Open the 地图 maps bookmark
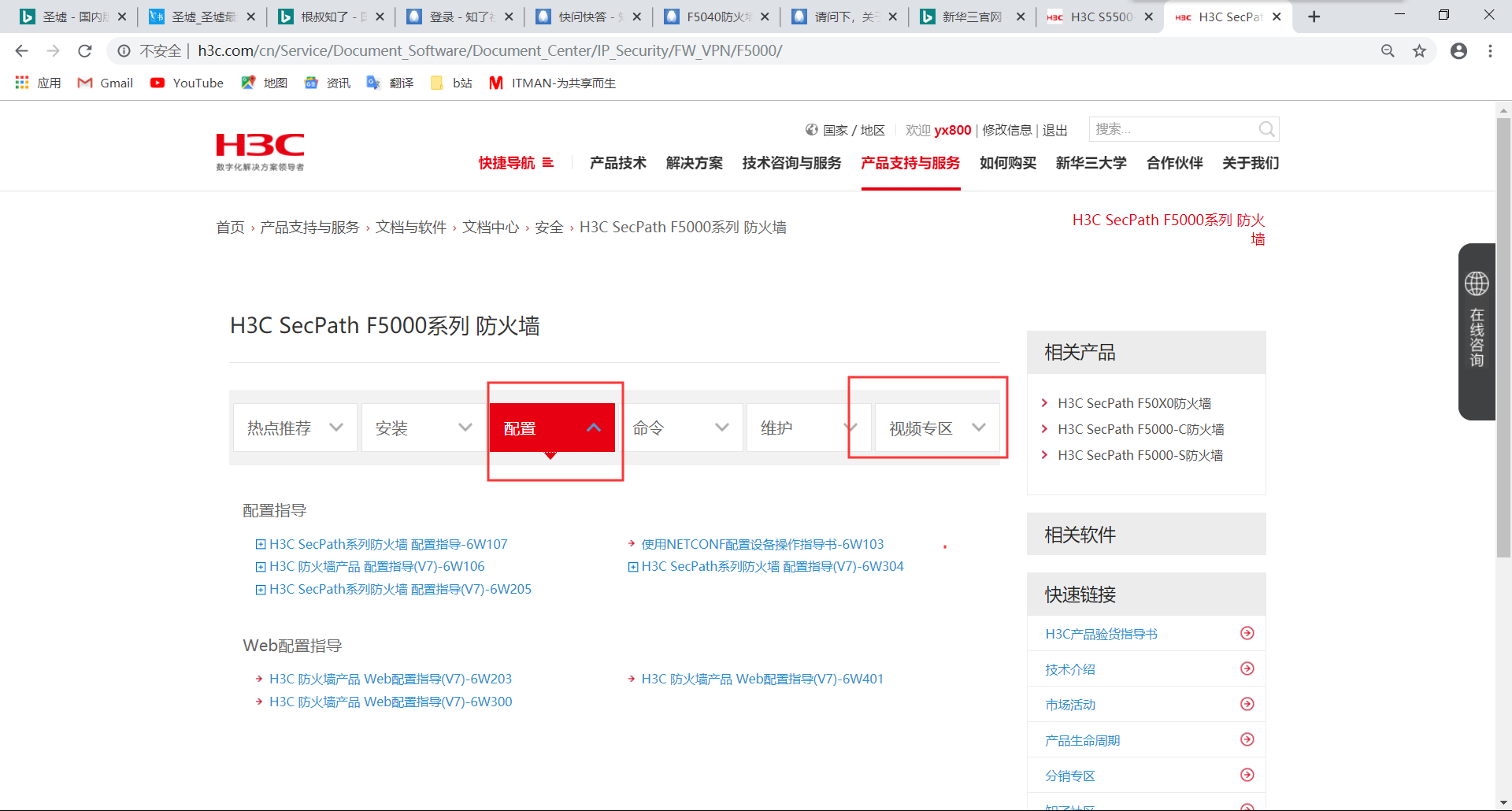1512x811 pixels. coord(264,83)
